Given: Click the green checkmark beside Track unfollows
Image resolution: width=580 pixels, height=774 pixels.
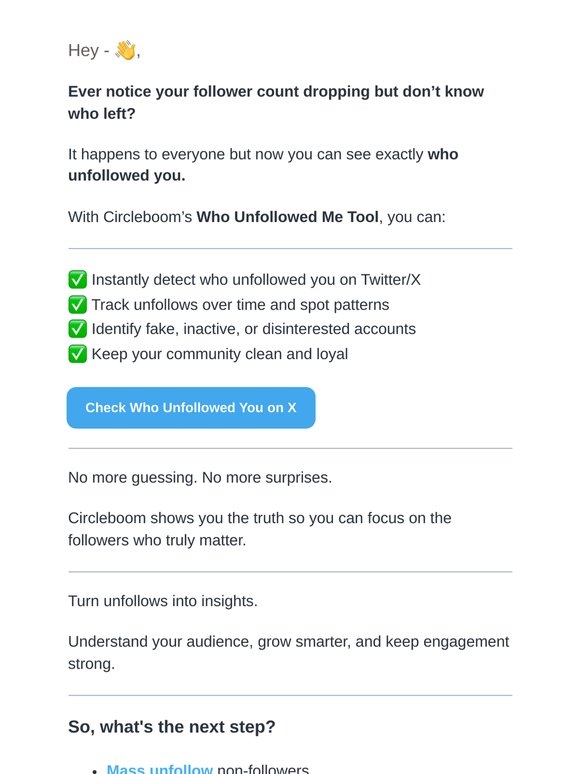Looking at the screenshot, I should point(77,305).
